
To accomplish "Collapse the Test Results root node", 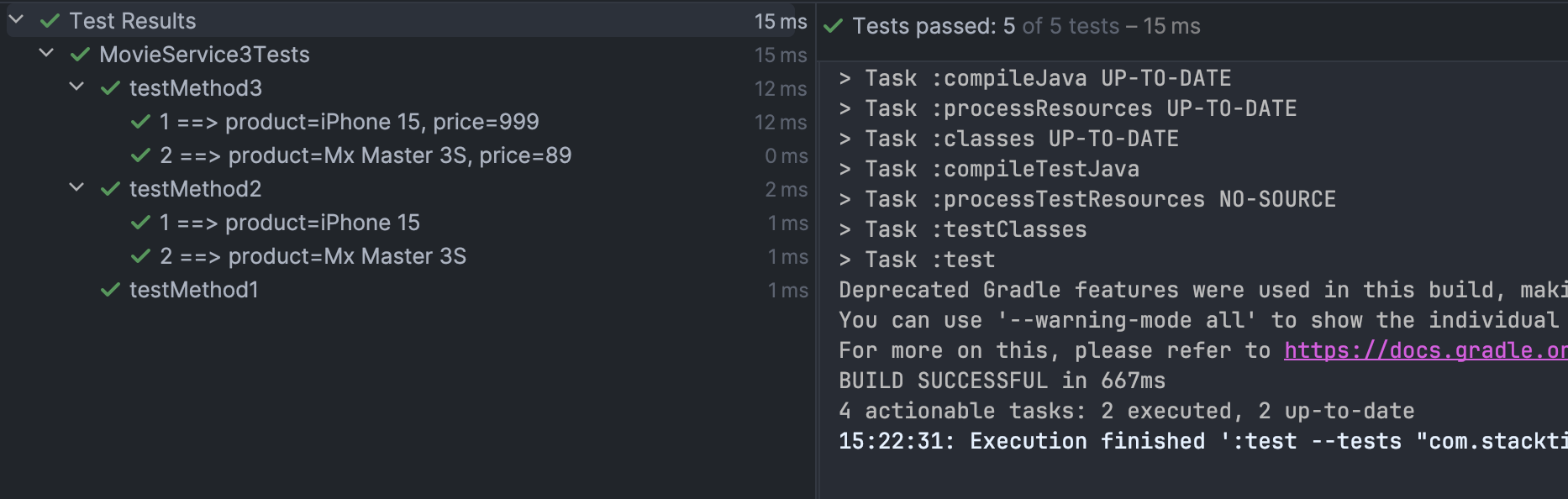I will [16, 19].
